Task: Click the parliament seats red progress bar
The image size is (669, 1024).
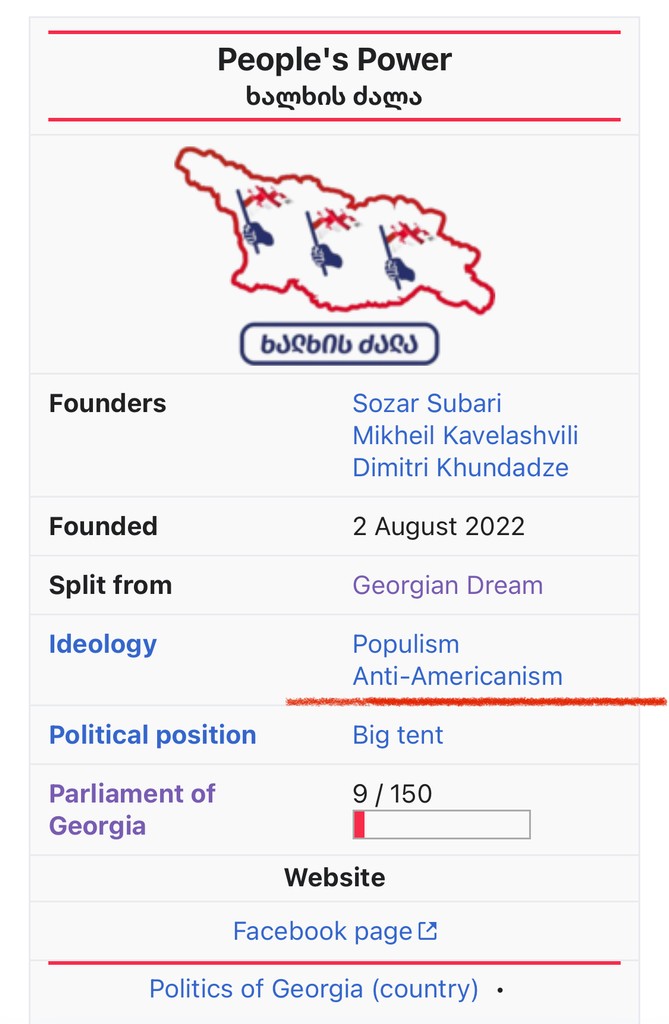Action: click(441, 824)
